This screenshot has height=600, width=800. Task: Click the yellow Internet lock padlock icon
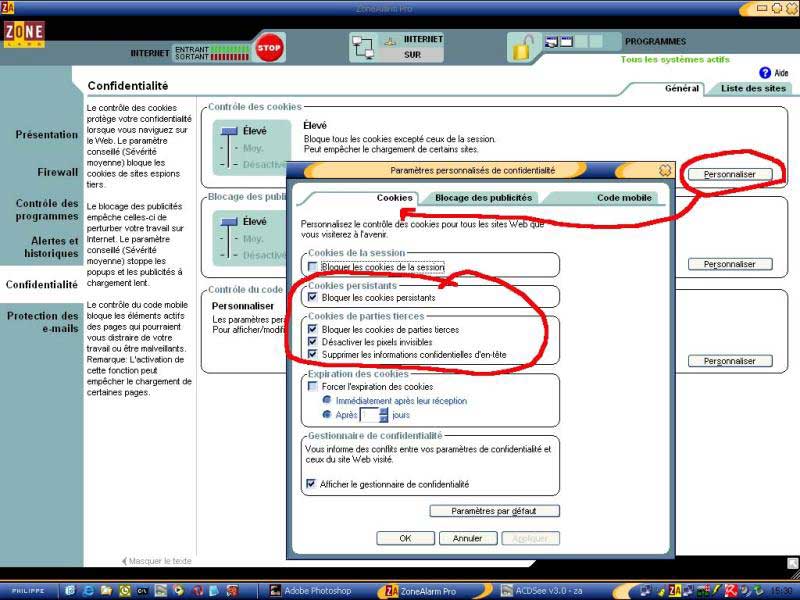coord(522,46)
